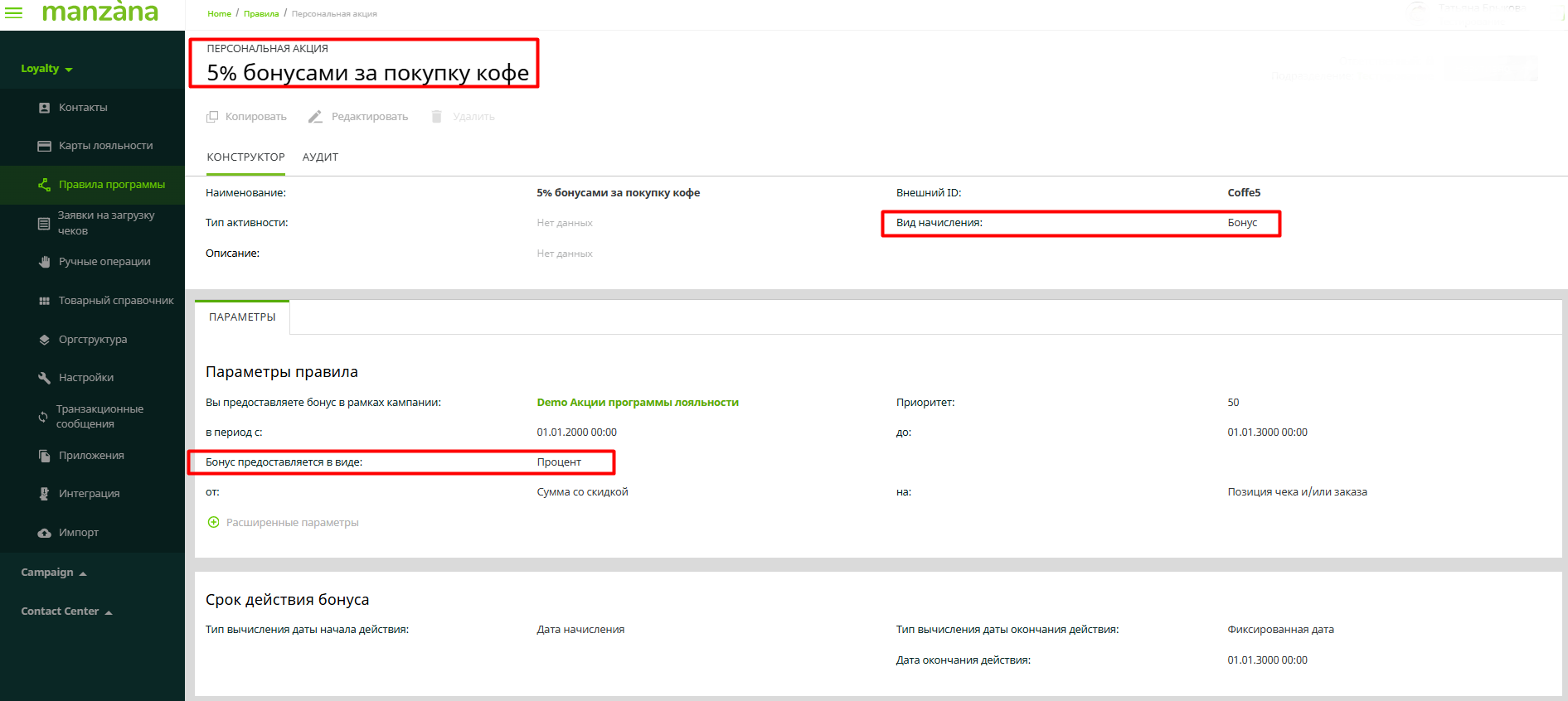This screenshot has height=701, width=1568.
Task: Open Интеграция in the sidebar
Action: [x=89, y=494]
